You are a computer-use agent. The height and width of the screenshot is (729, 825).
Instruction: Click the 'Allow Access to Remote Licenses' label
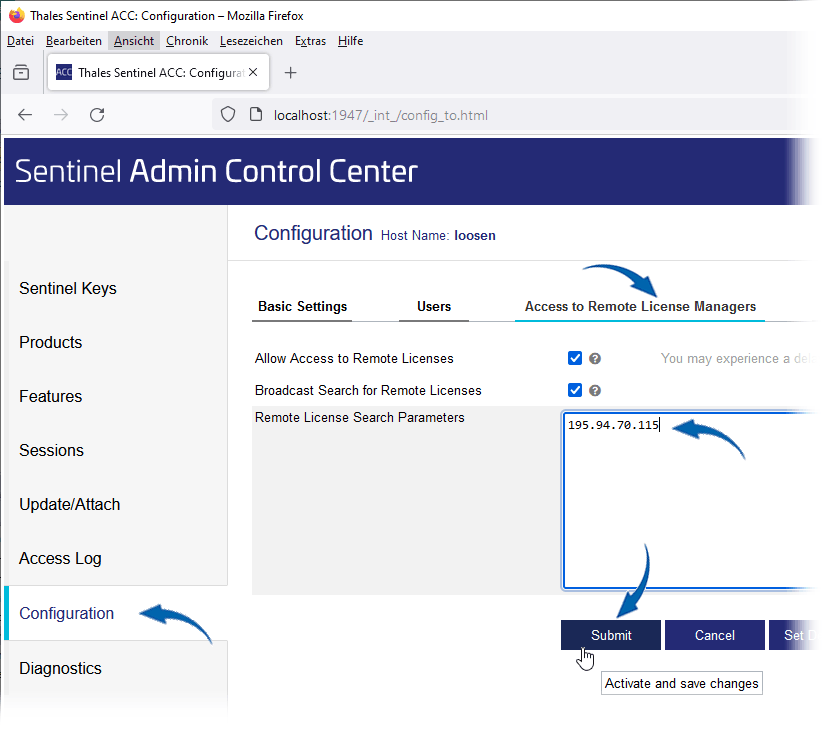point(354,359)
